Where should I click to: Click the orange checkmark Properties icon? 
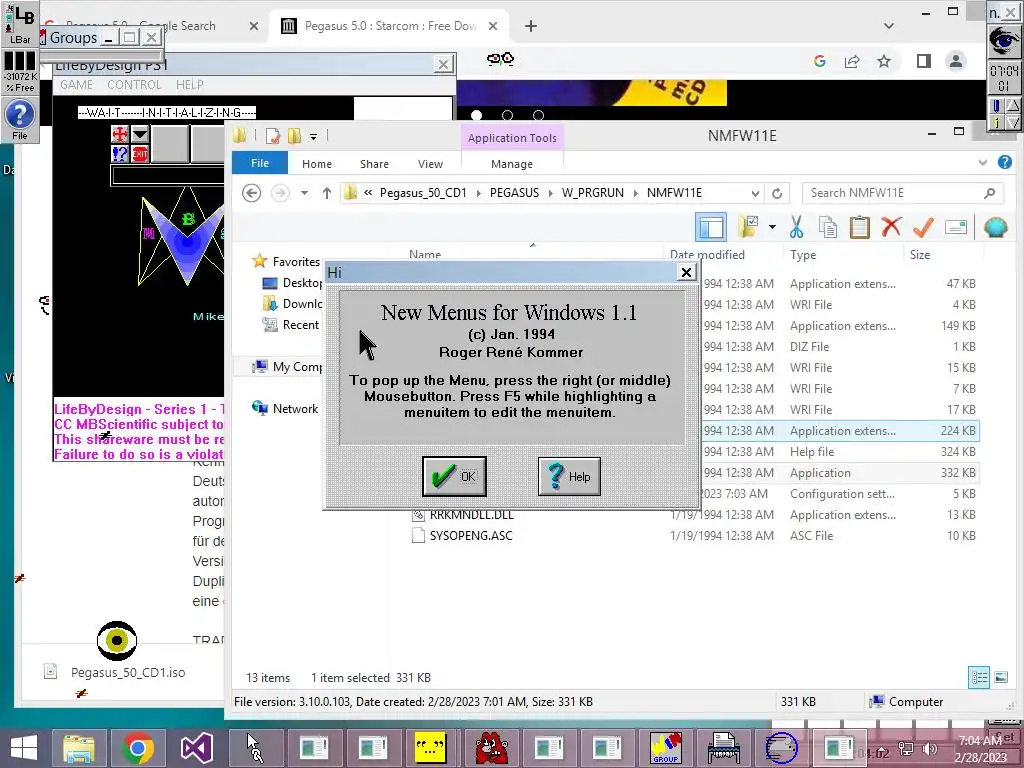(923, 227)
